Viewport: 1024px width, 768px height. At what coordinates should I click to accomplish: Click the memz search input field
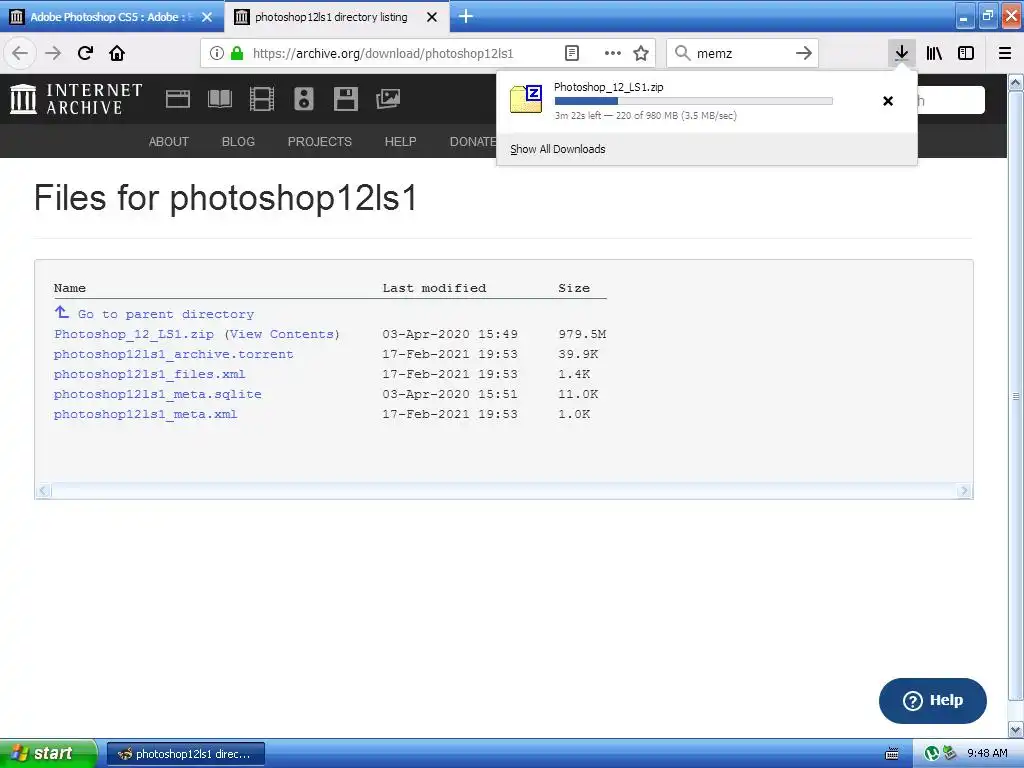pos(741,54)
